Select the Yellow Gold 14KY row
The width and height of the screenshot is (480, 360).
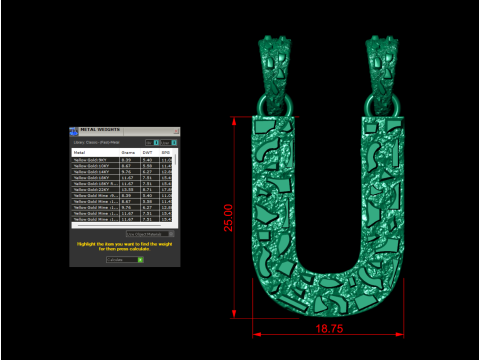122,172
